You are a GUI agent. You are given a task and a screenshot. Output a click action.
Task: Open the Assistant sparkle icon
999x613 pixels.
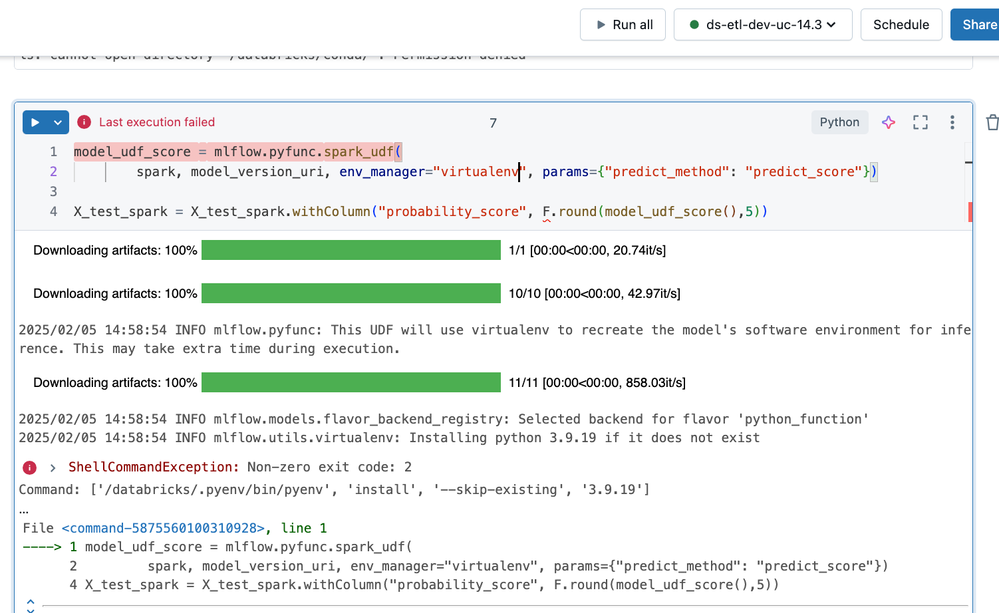[x=888, y=122]
